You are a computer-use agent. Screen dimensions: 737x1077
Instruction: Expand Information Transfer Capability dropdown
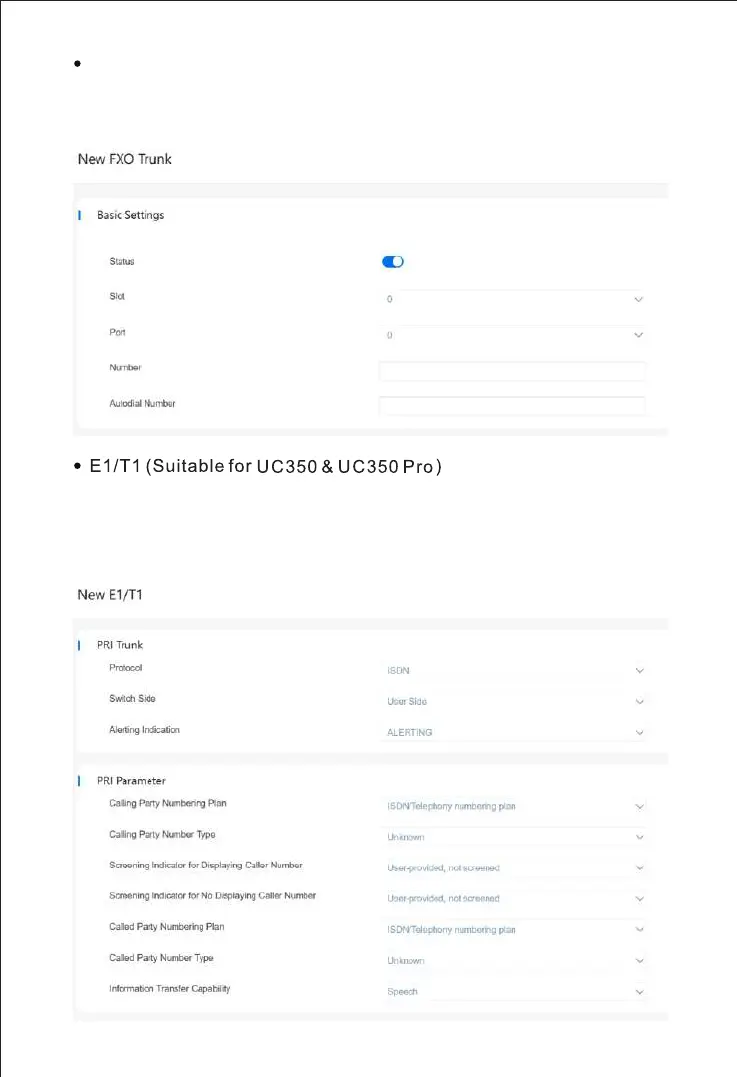(x=511, y=992)
